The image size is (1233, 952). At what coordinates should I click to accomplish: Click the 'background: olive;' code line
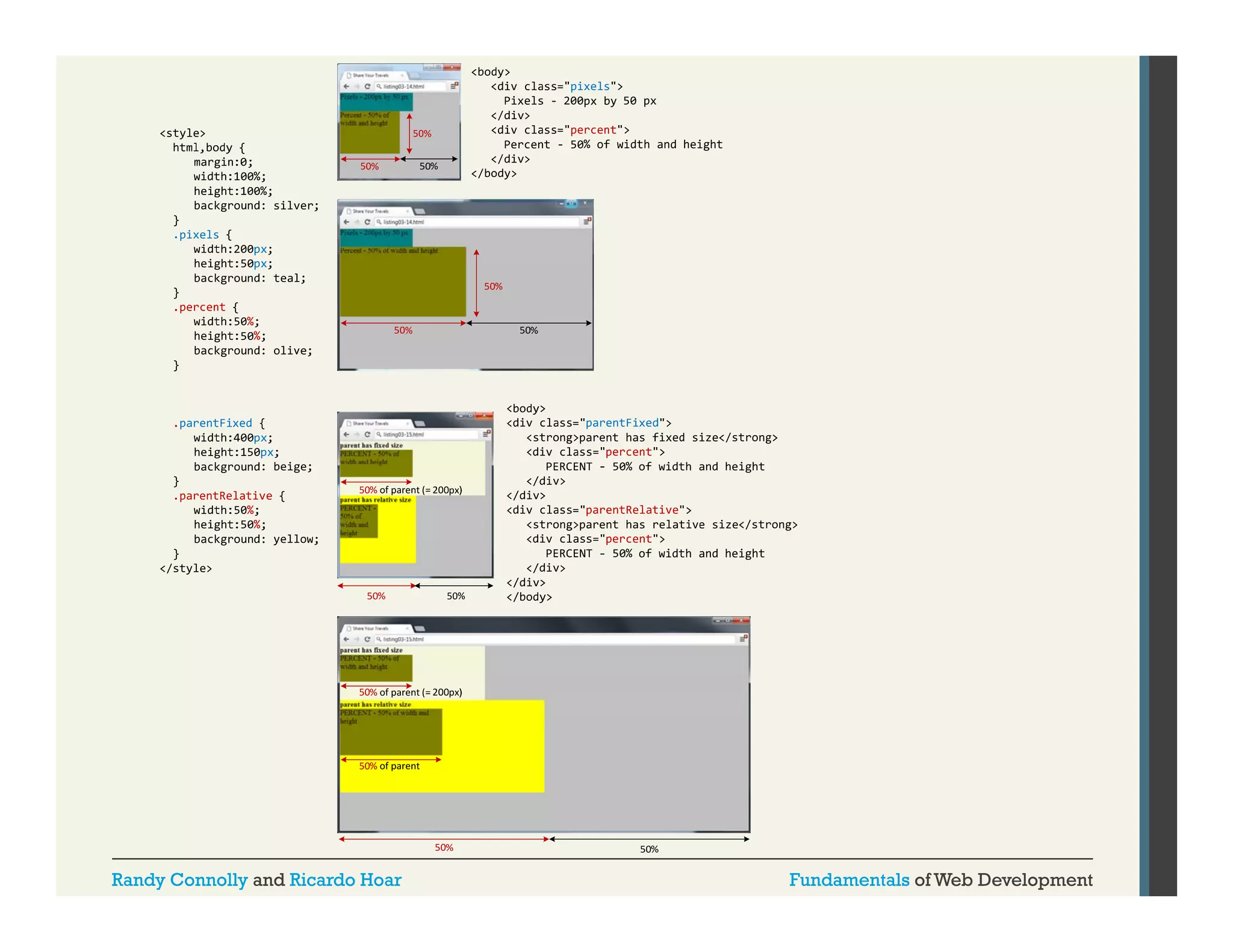click(x=253, y=351)
